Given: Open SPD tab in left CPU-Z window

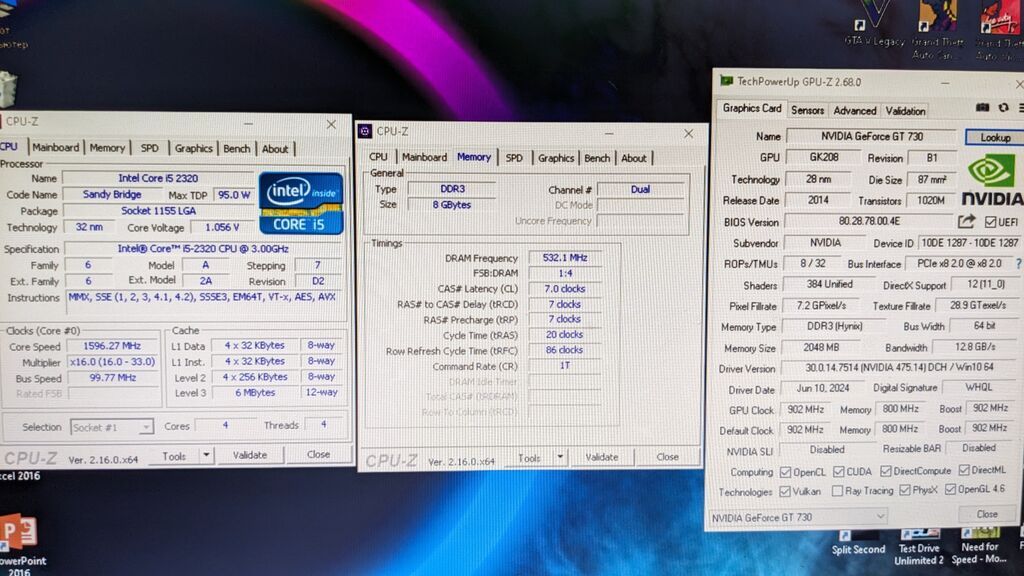Looking at the screenshot, I should coord(150,148).
